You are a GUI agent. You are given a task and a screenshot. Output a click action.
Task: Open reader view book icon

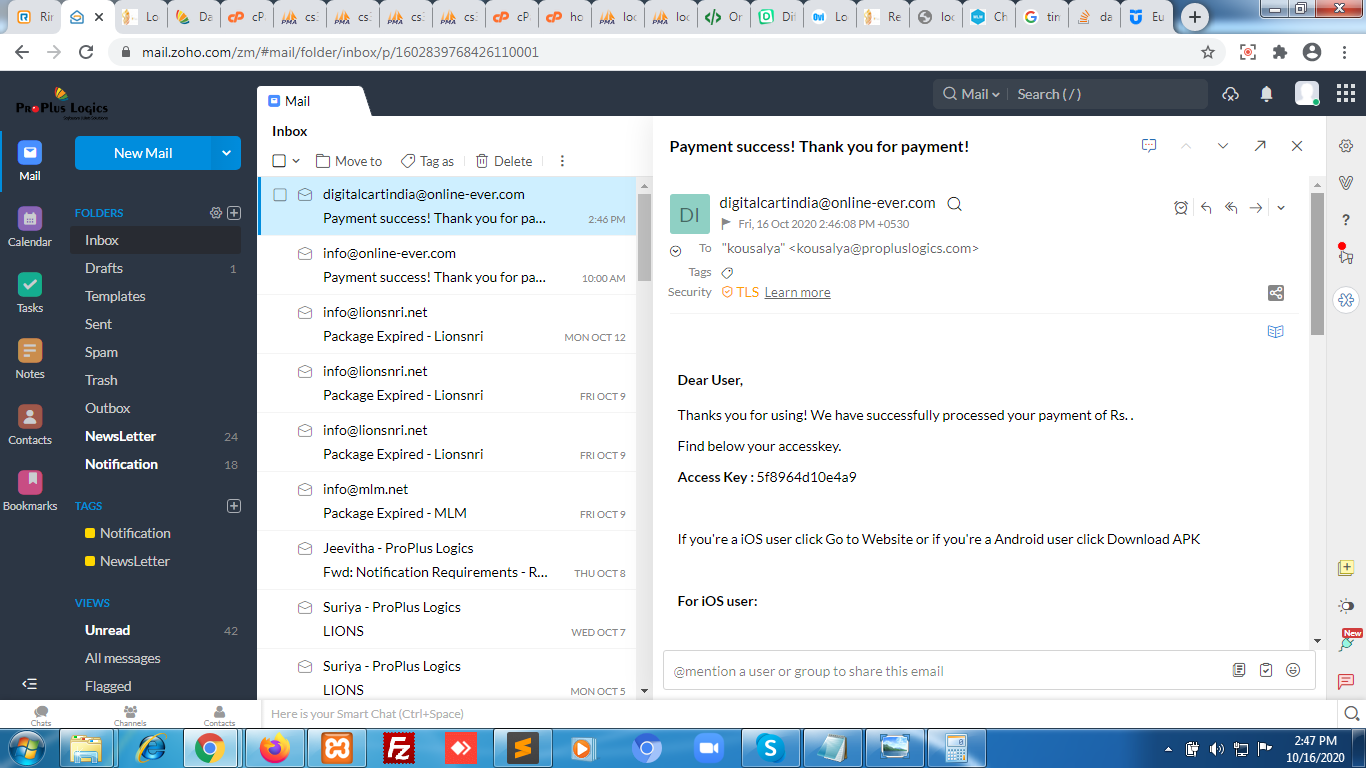click(x=1275, y=331)
